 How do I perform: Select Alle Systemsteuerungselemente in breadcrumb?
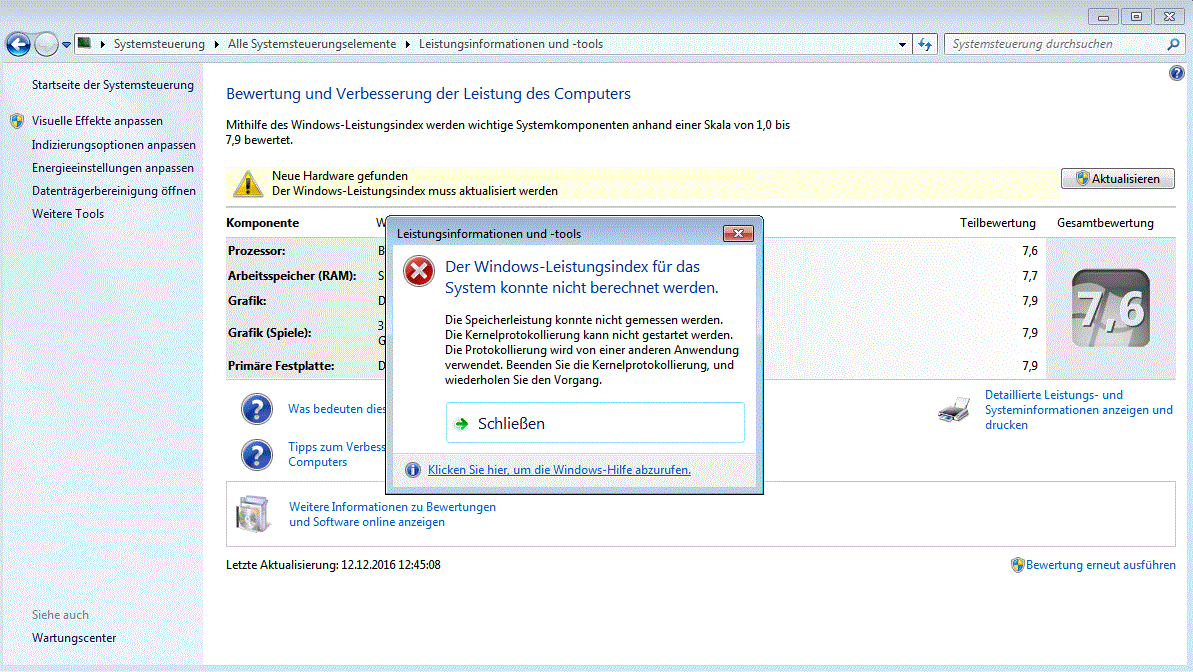tap(311, 44)
